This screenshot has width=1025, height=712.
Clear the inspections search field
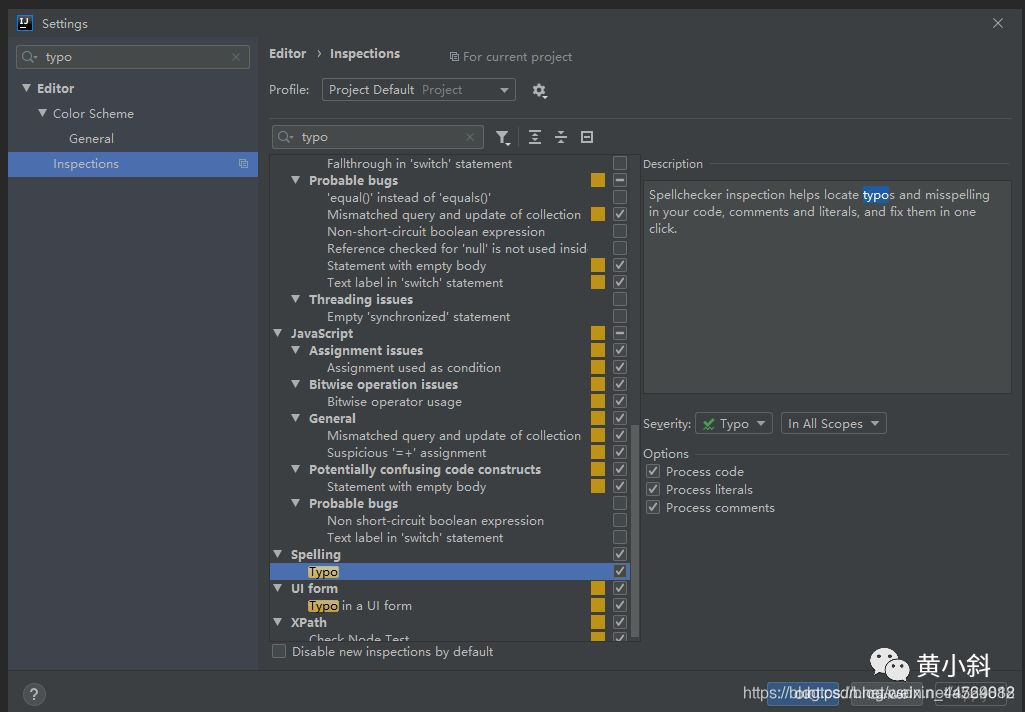coord(470,137)
